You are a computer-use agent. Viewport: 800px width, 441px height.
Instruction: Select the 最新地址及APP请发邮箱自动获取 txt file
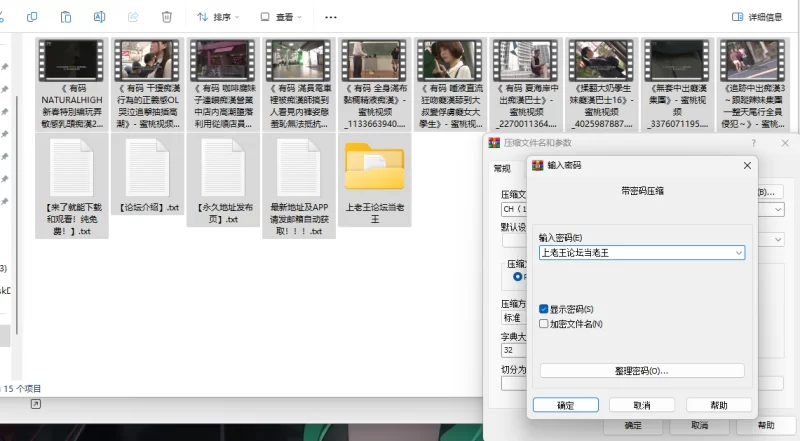pos(299,186)
